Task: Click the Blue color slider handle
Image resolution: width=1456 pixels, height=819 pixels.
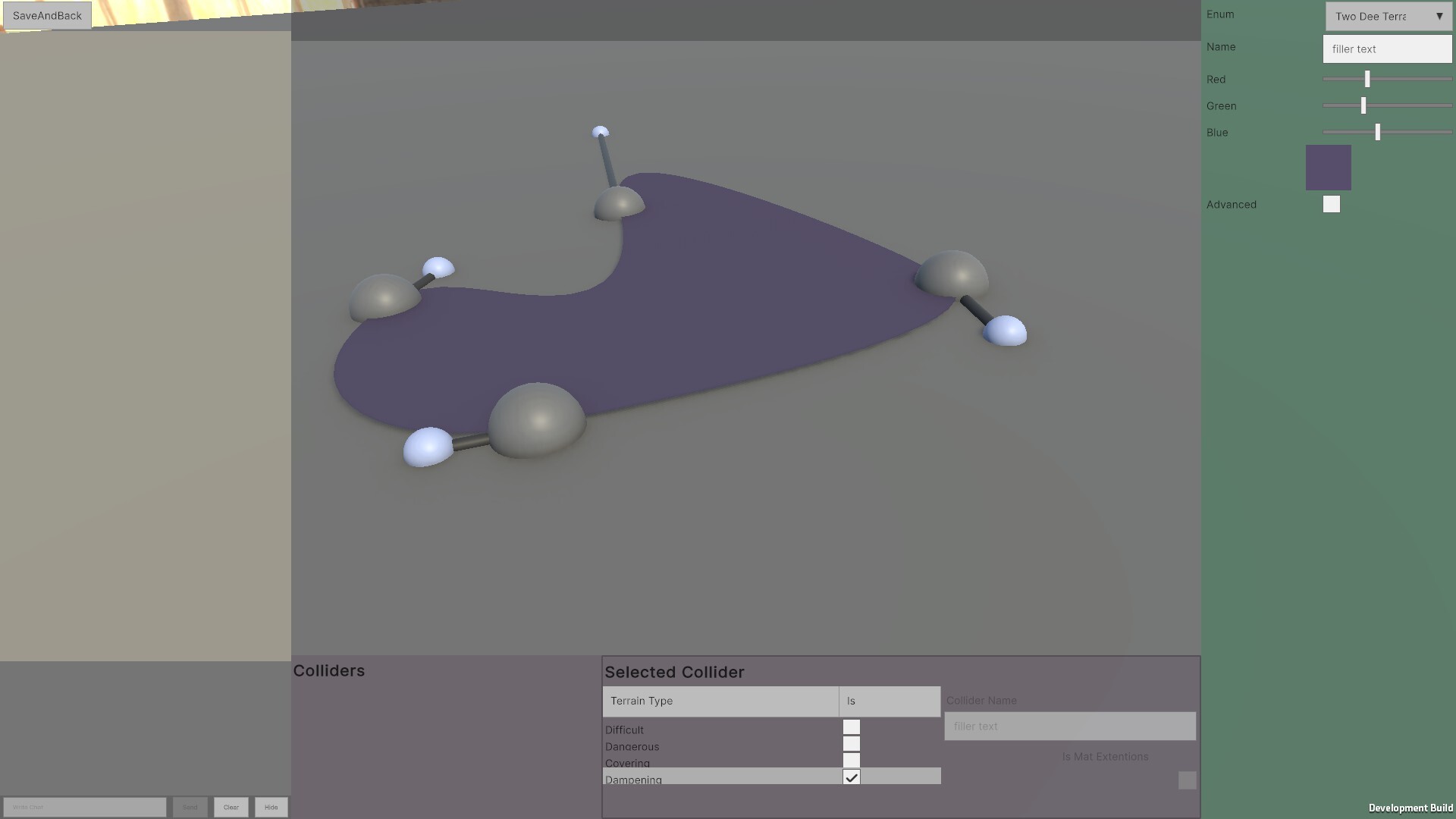Action: 1376,132
